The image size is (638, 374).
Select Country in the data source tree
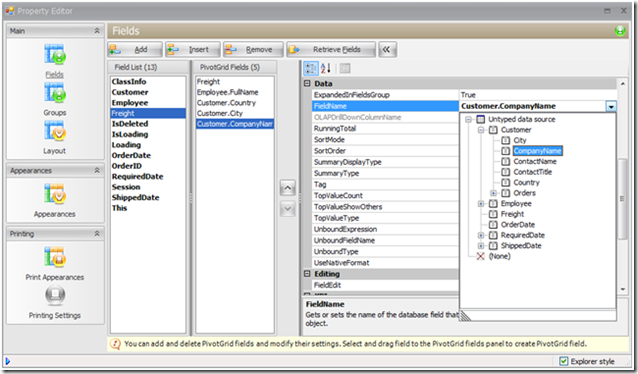(x=526, y=183)
